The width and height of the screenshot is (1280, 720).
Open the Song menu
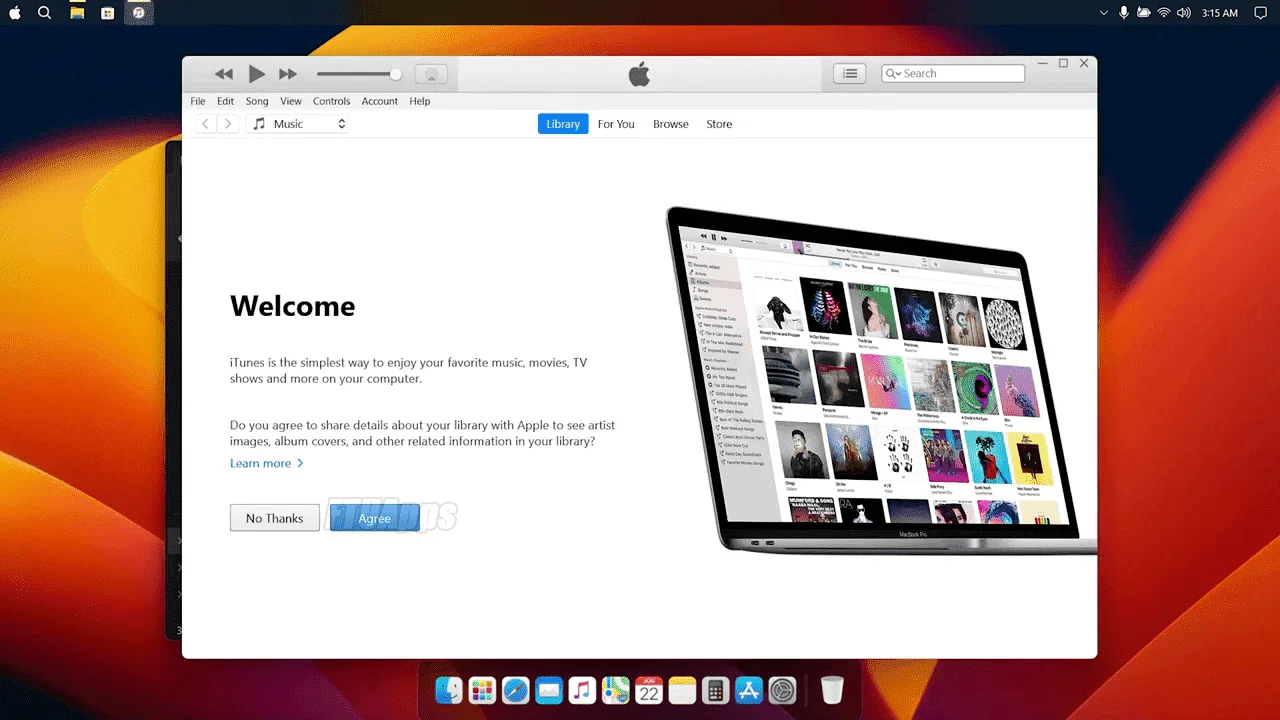pyautogui.click(x=257, y=101)
